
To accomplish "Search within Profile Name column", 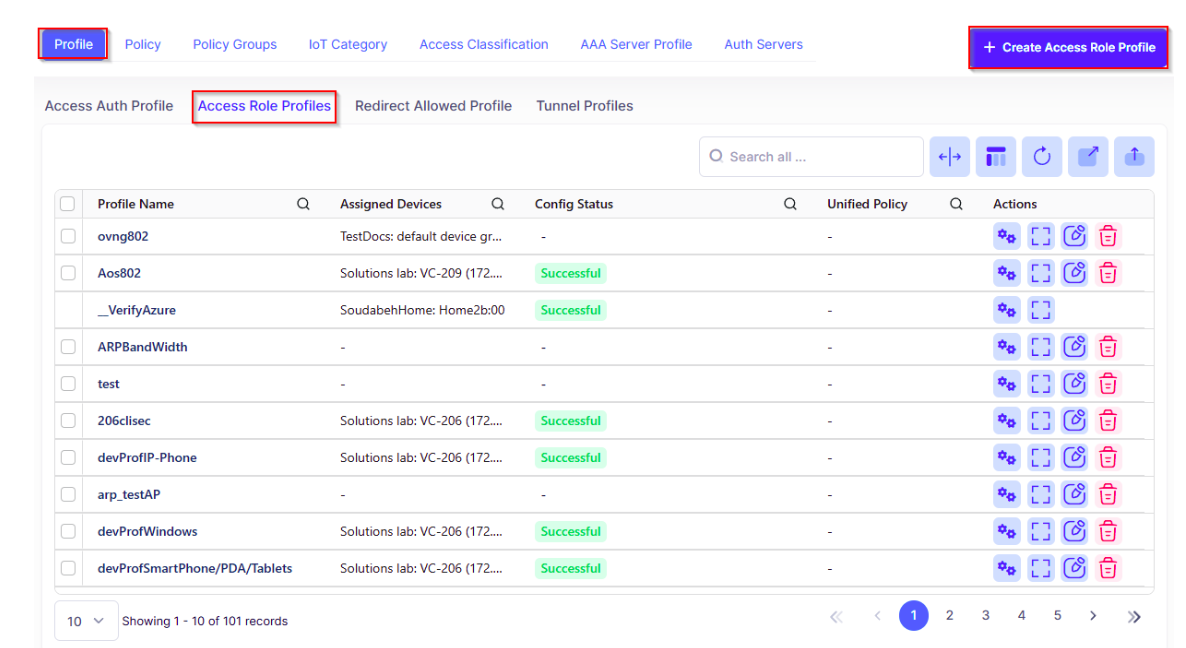I will 303,204.
